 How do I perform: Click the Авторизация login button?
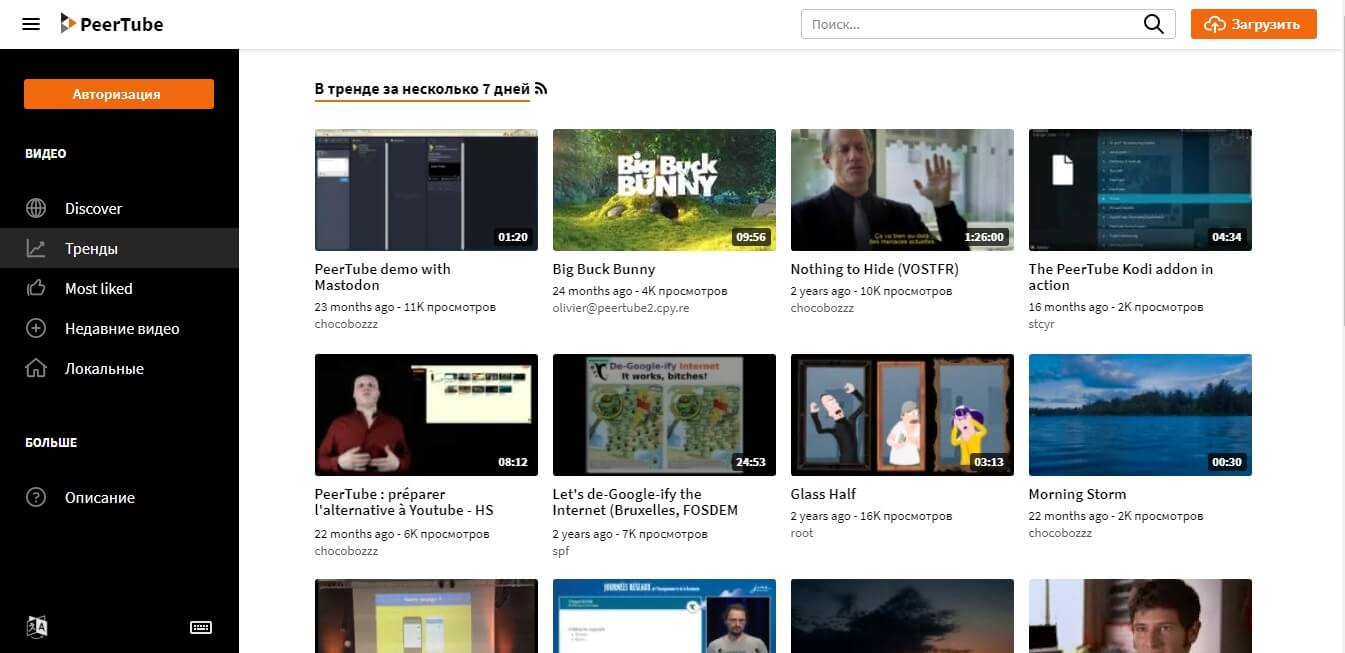119,94
